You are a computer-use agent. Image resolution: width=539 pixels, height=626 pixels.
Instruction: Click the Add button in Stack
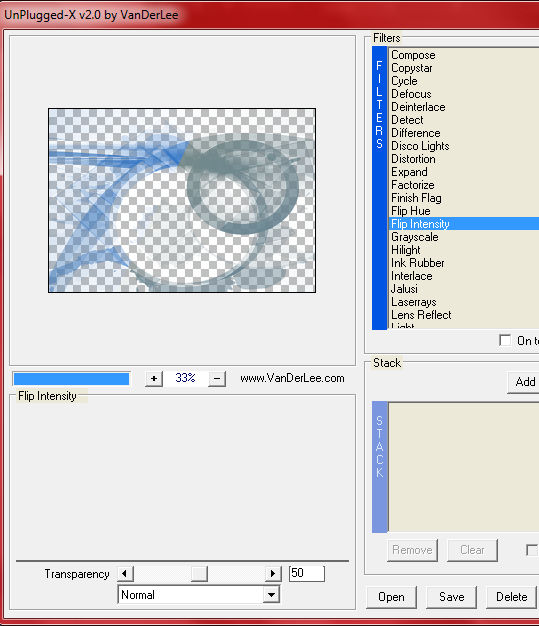point(523,382)
